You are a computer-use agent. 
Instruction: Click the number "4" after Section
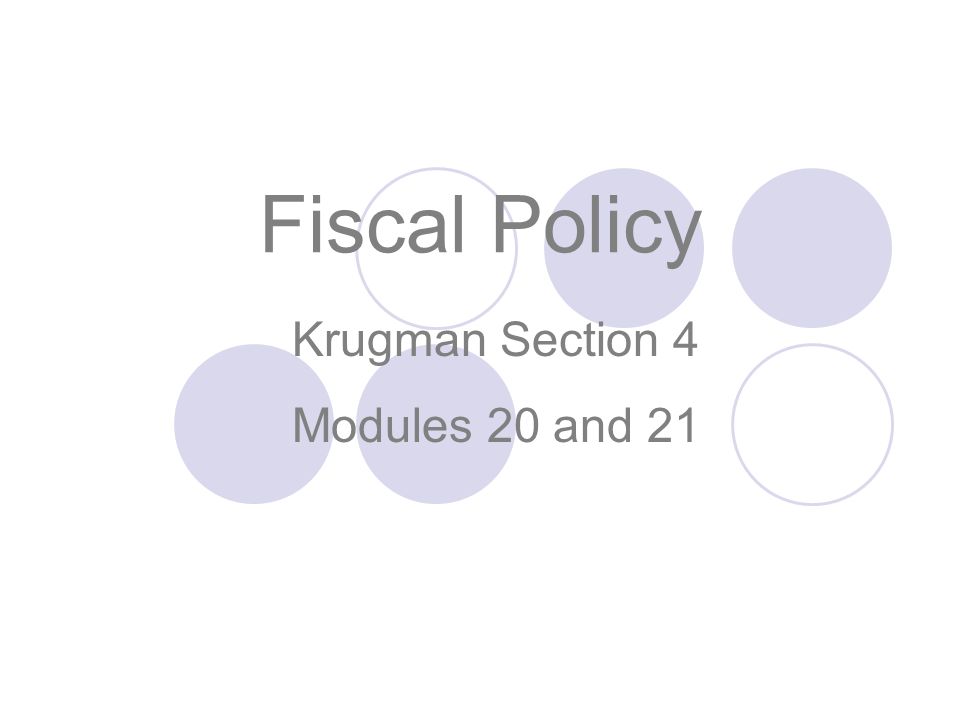click(685, 339)
